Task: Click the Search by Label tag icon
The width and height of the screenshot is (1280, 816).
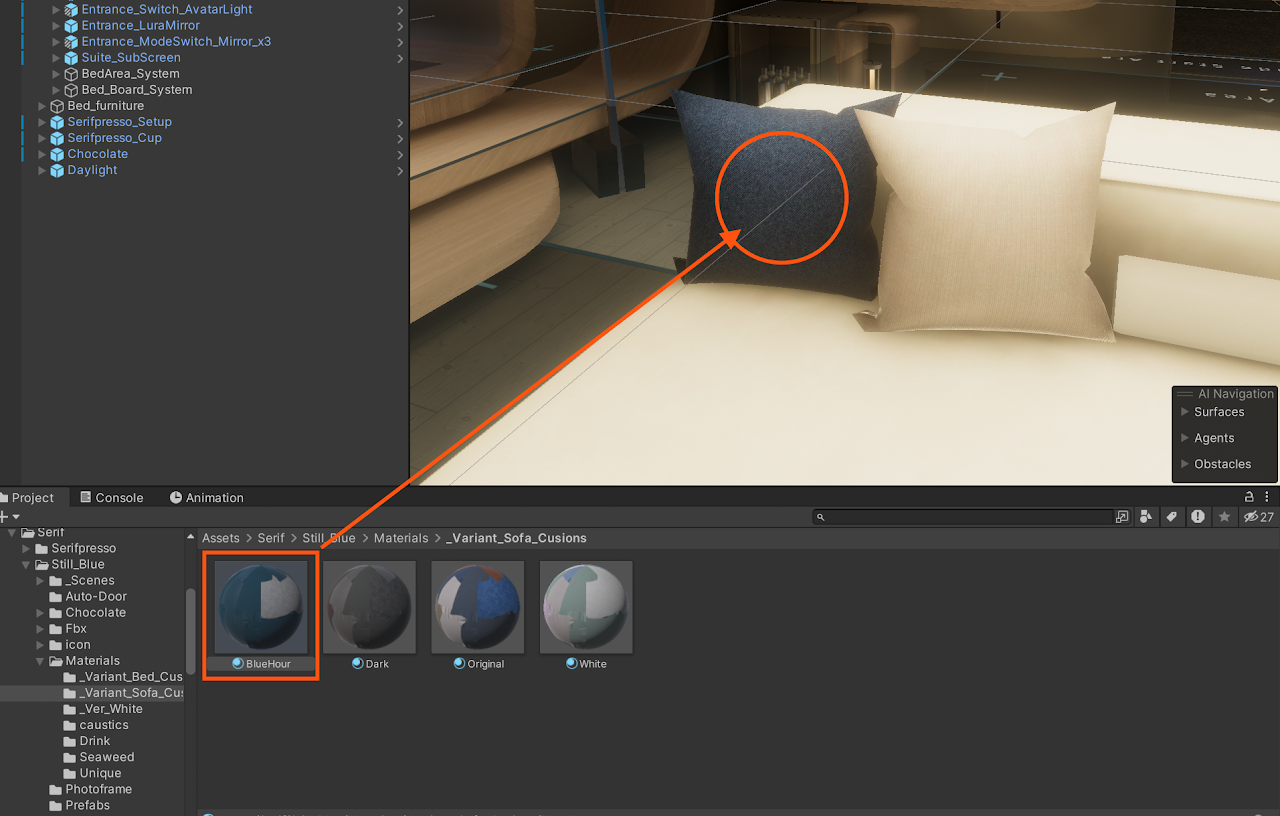Action: point(1171,517)
